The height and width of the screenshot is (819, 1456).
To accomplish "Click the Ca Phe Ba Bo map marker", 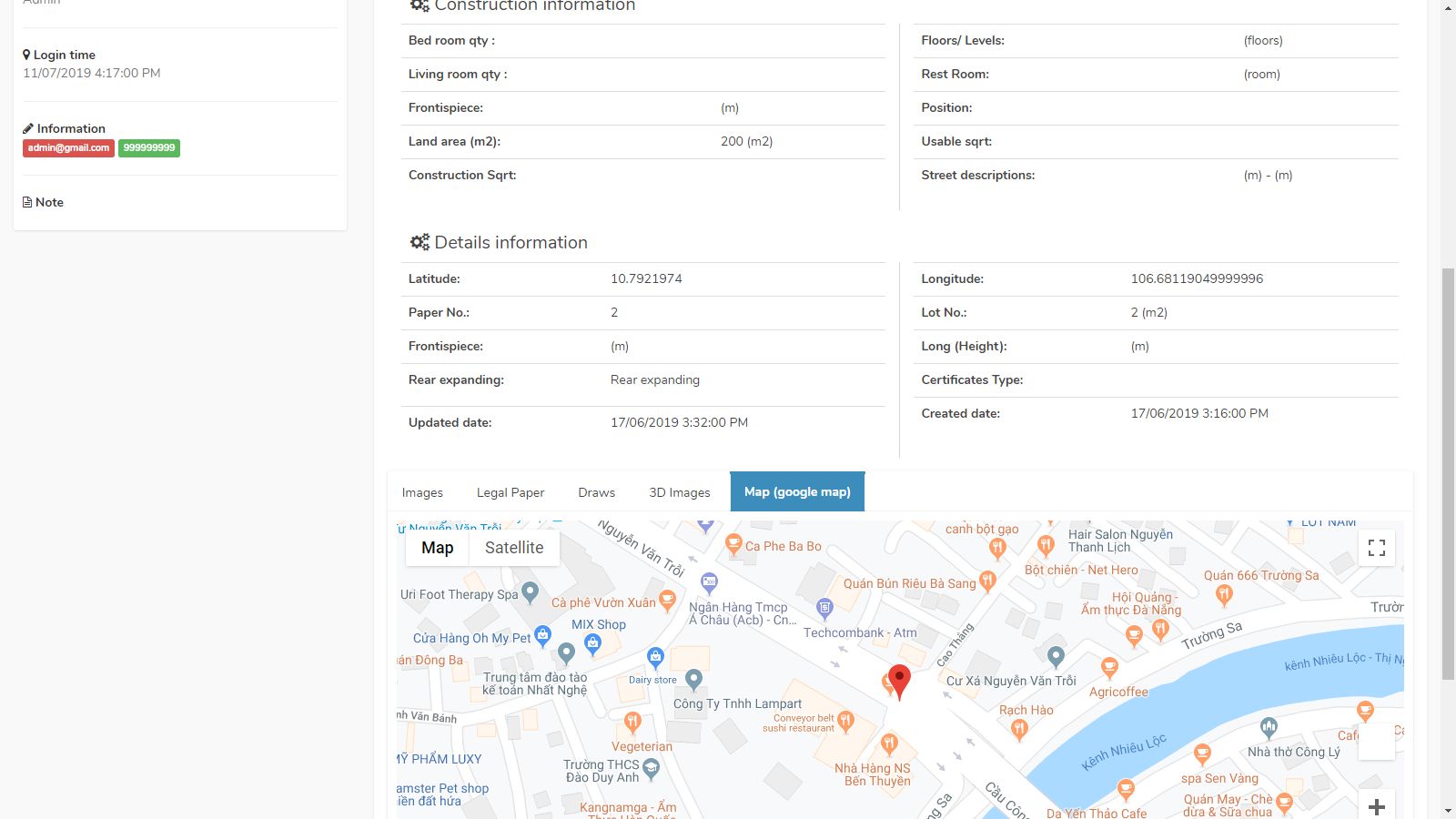I will point(733,544).
